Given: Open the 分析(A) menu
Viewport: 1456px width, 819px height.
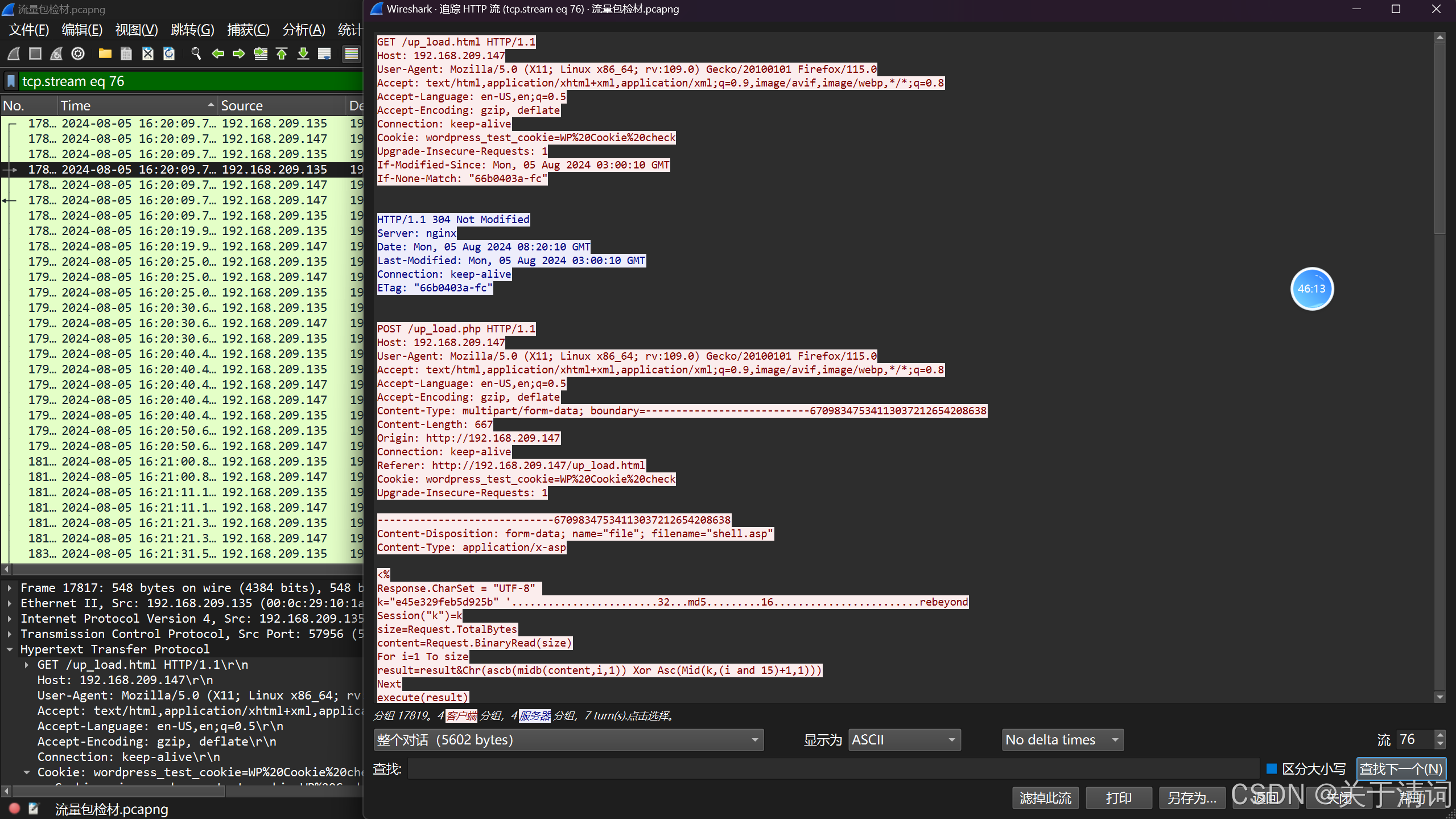Looking at the screenshot, I should click(304, 30).
